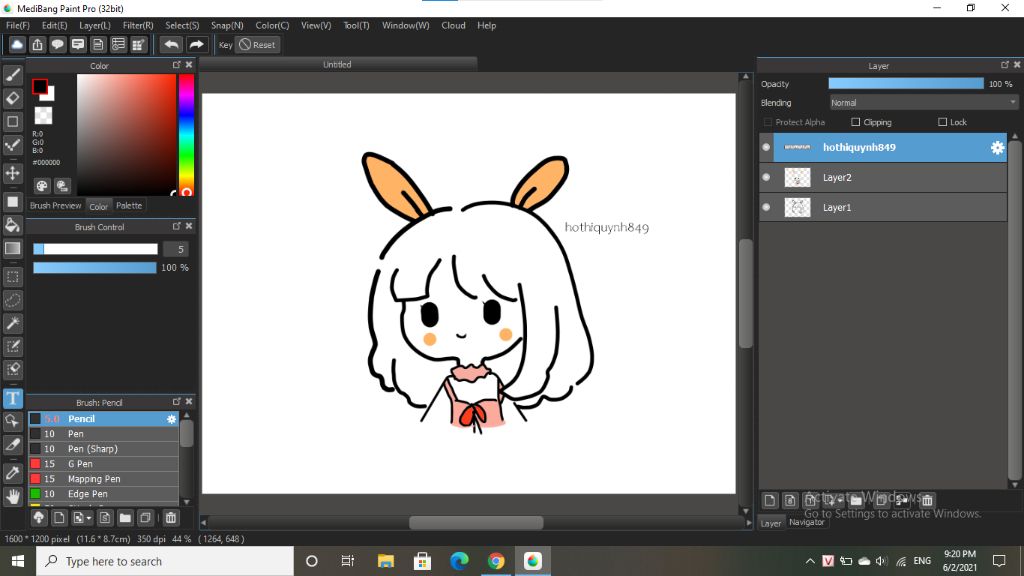Choose the Select Pen tool
Viewport: 1024px width, 576px height.
(12, 346)
